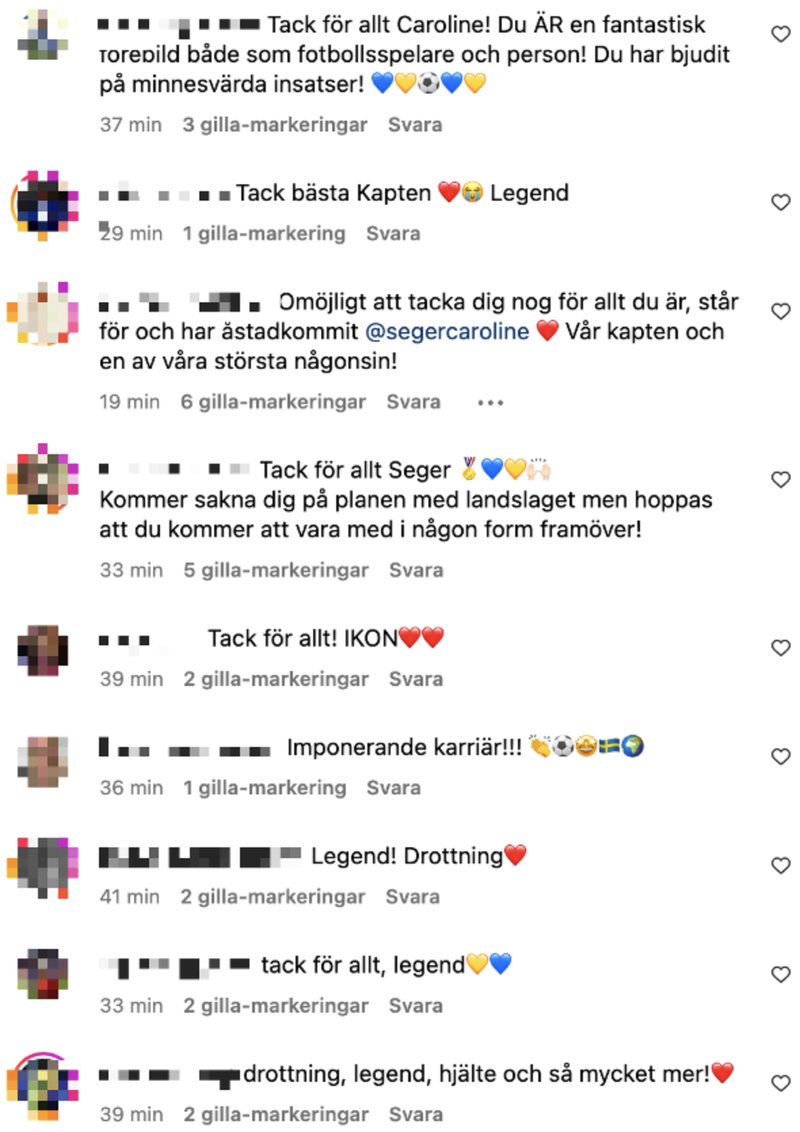This screenshot has width=800, height=1132.
Task: Reply to the 'tack för allt, legend' comment
Action: [x=416, y=1006]
